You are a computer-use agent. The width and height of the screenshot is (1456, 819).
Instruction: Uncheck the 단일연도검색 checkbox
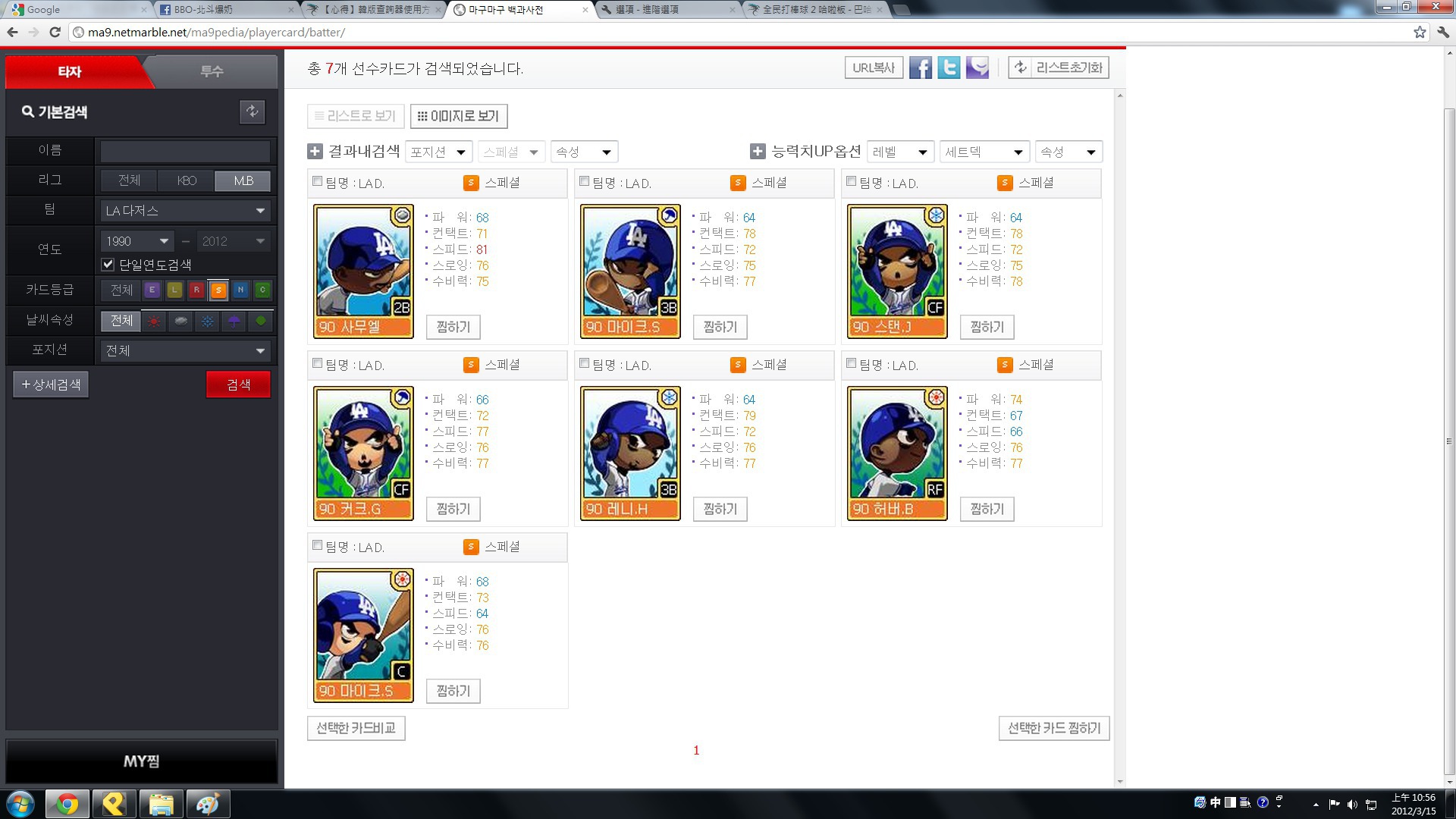(x=108, y=265)
